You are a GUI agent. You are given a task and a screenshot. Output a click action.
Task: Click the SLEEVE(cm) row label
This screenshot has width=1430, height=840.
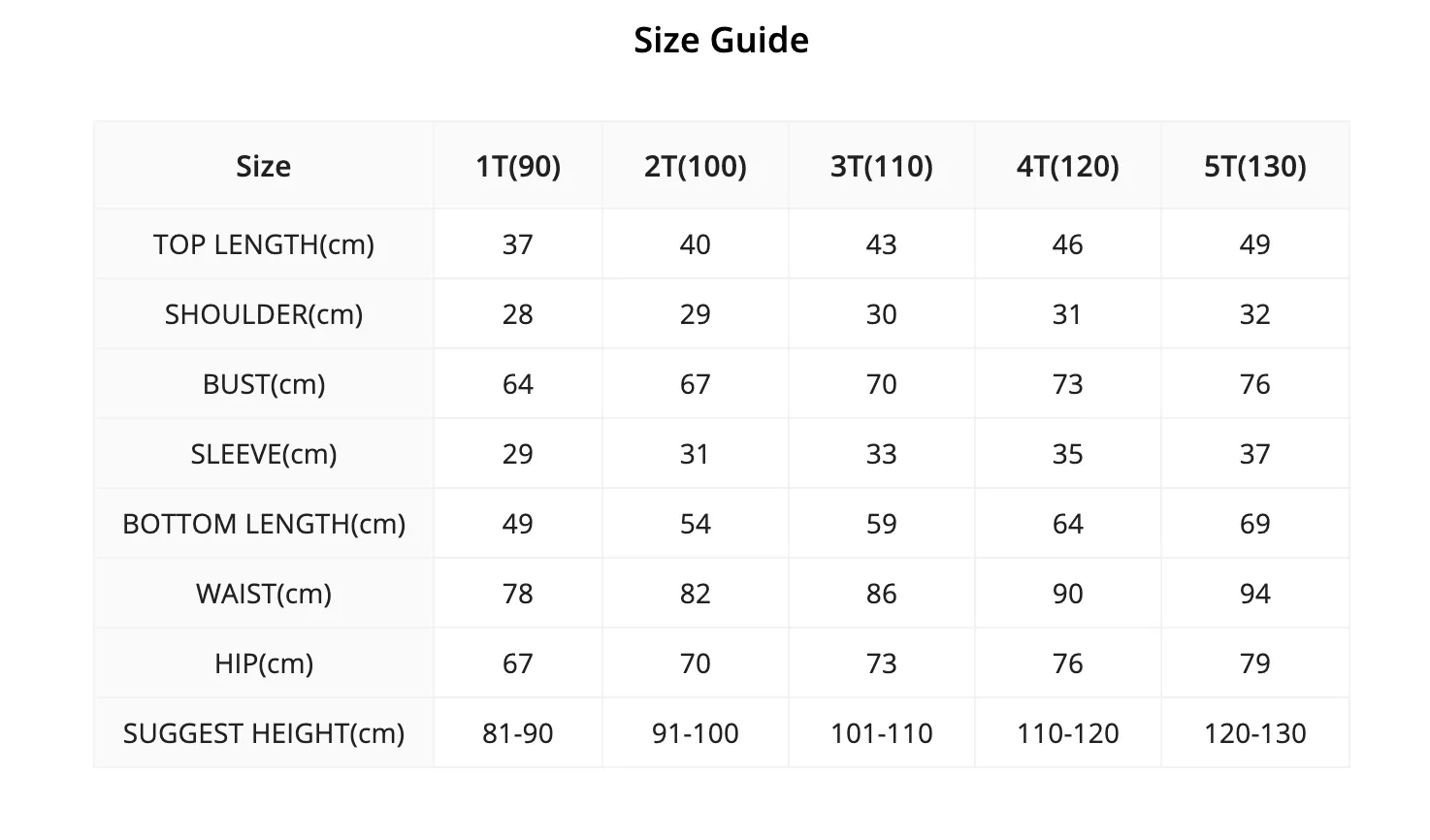[x=264, y=454]
